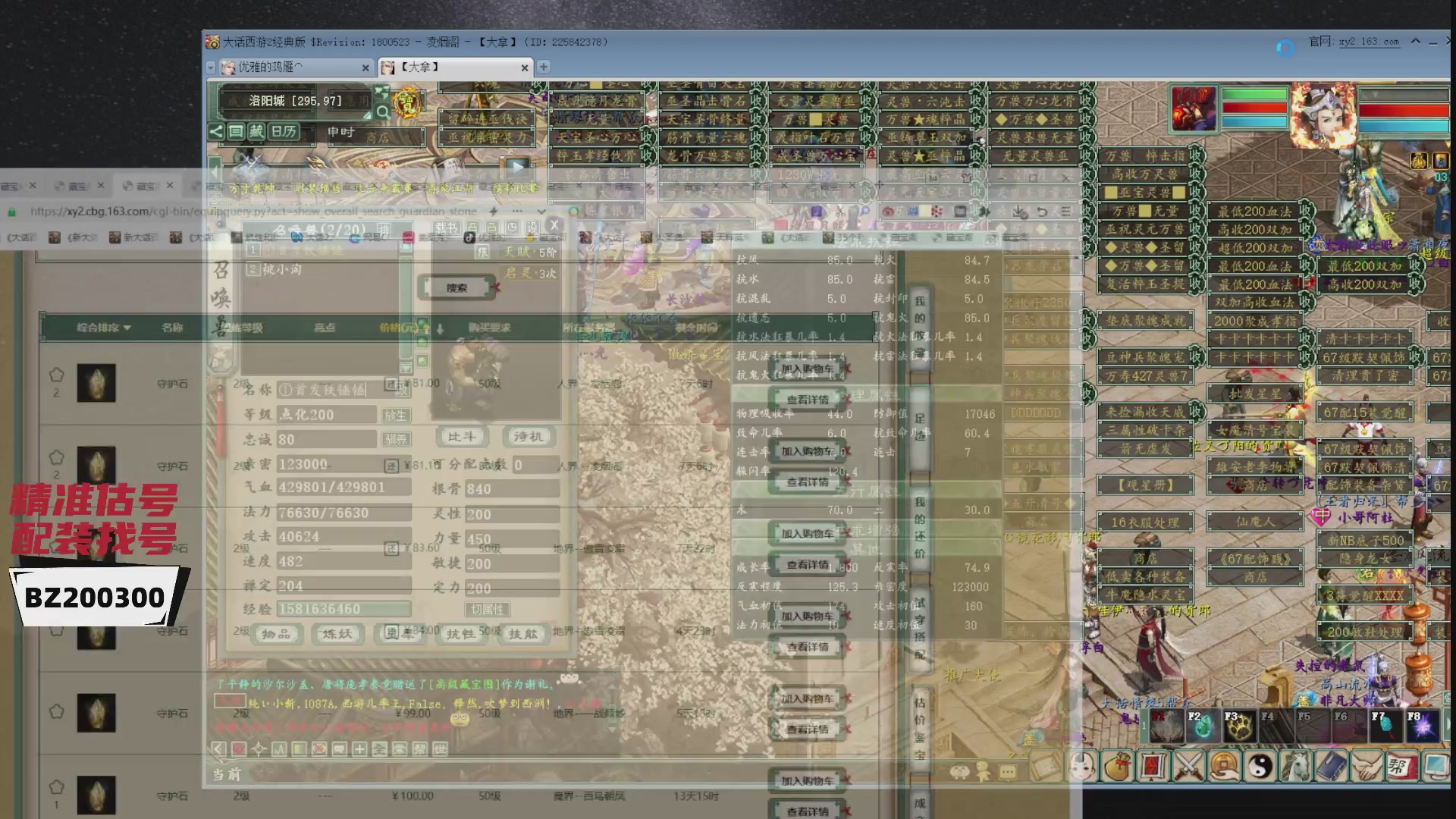This screenshot has width=1456, height=819.
Task: Use the F8 purple spark skill
Action: [x=1423, y=726]
